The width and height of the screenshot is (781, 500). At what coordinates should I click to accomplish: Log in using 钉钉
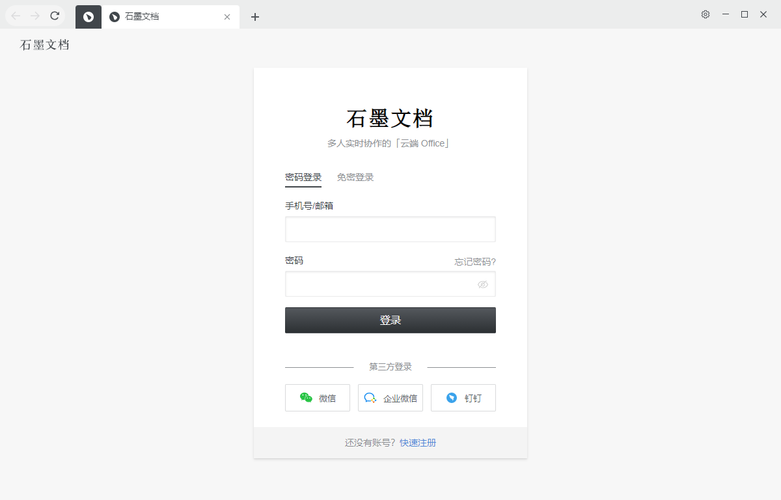click(x=463, y=398)
